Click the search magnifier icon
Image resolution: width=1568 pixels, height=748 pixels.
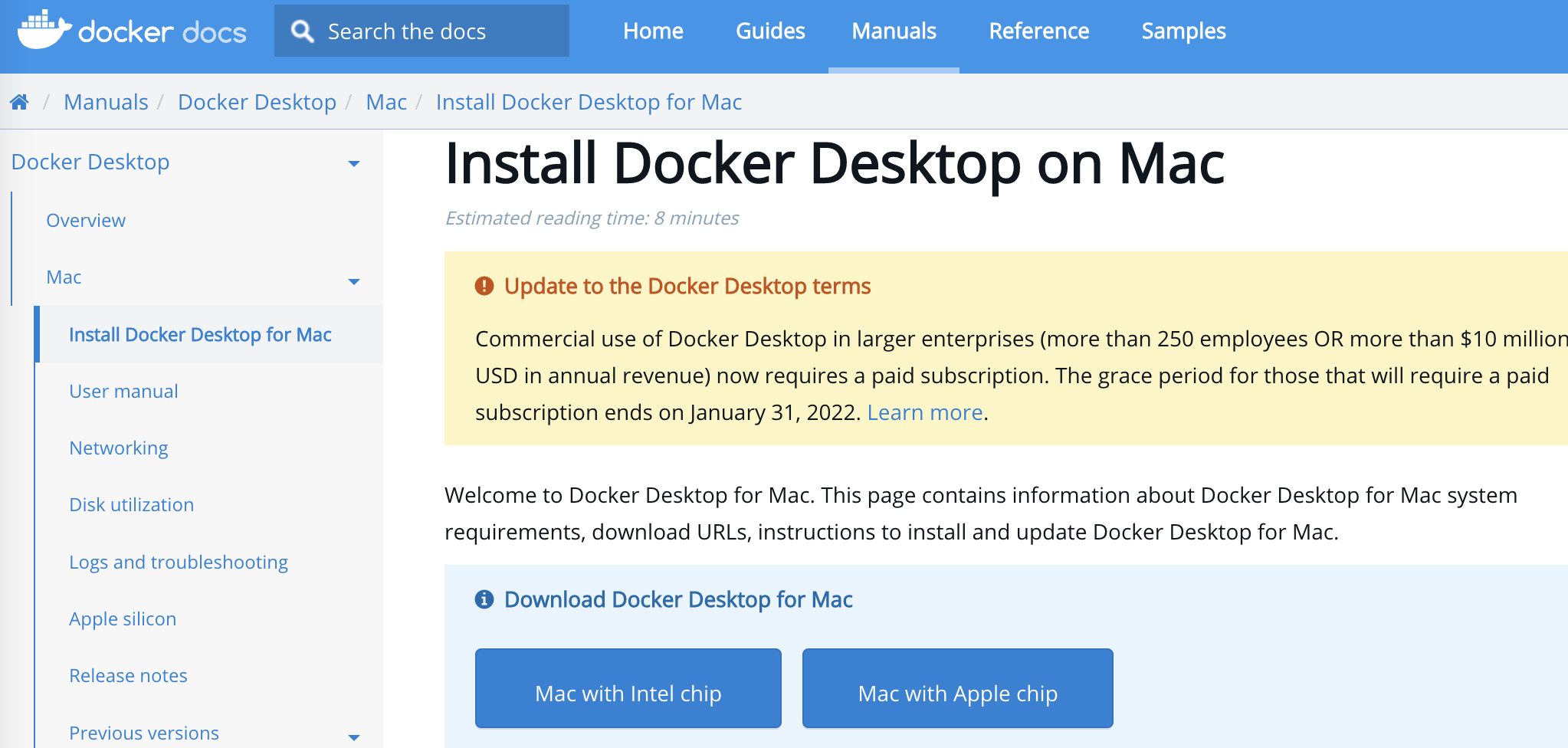click(302, 31)
